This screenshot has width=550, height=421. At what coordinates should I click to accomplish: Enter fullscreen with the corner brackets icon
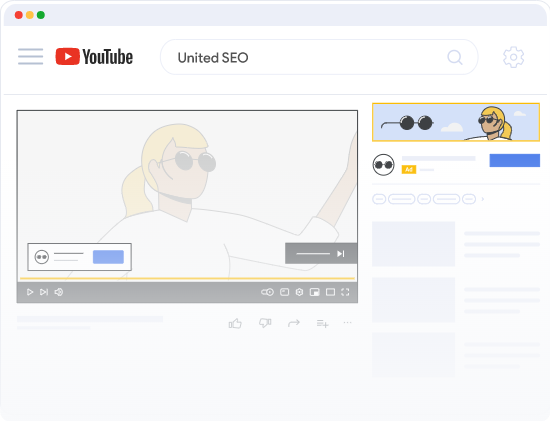[x=345, y=292]
